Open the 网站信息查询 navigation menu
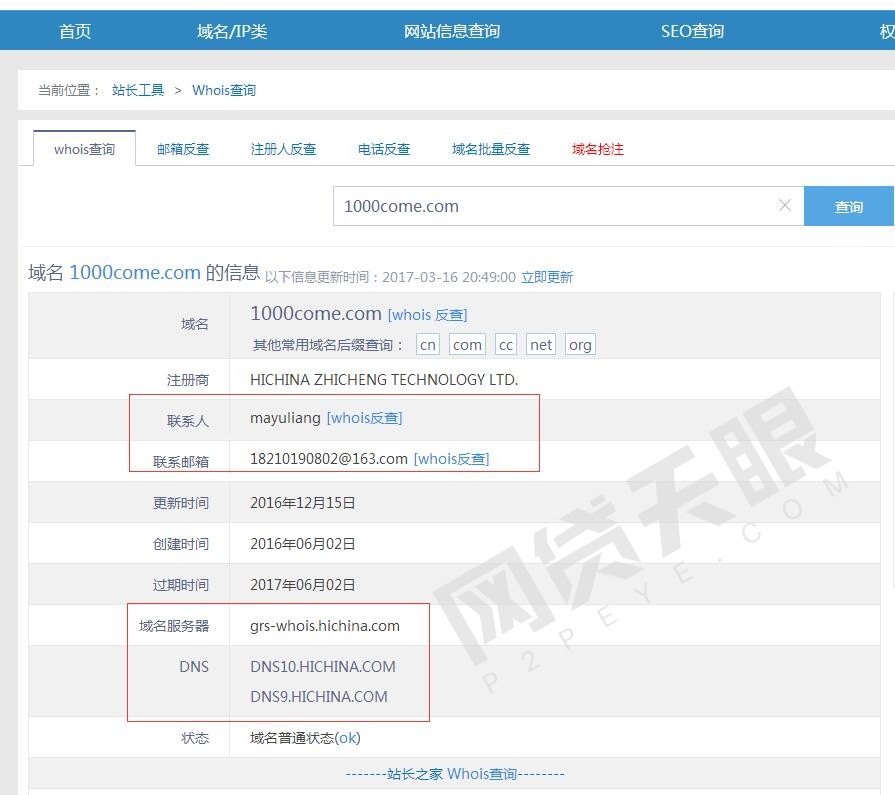 pos(452,31)
